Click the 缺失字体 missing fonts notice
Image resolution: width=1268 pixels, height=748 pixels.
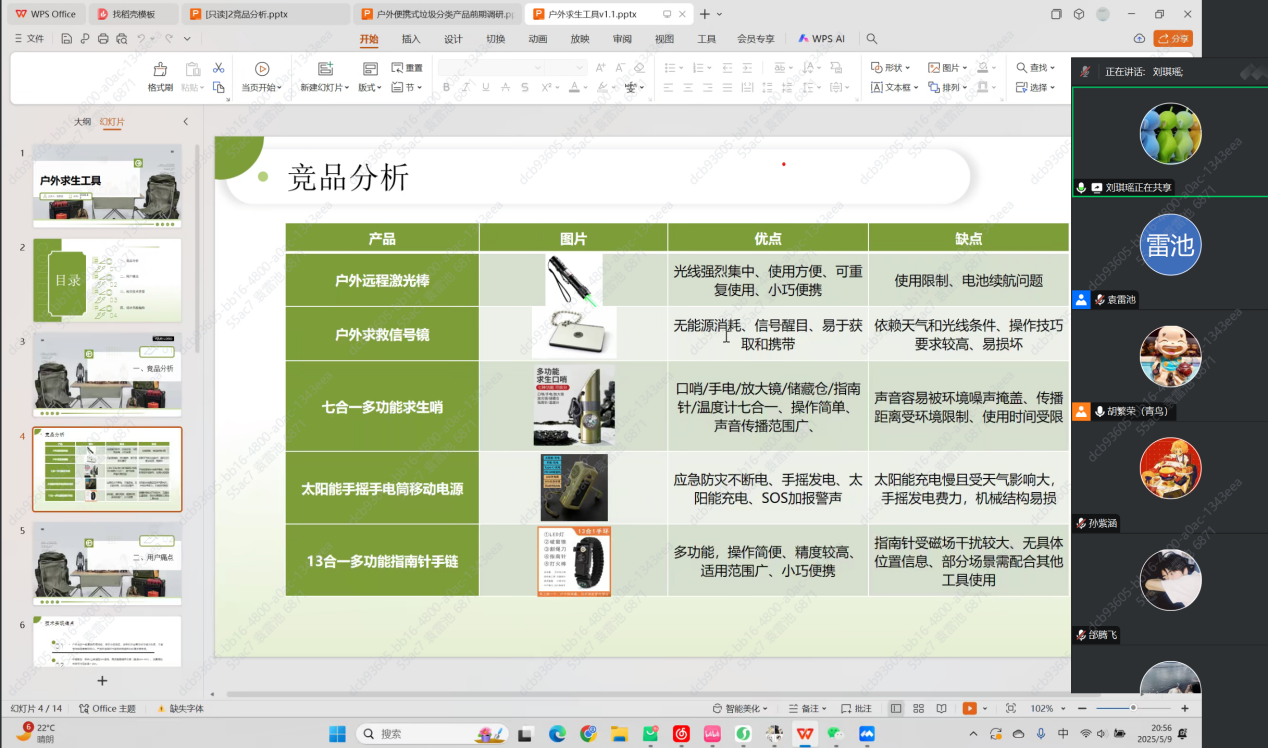click(x=180, y=708)
